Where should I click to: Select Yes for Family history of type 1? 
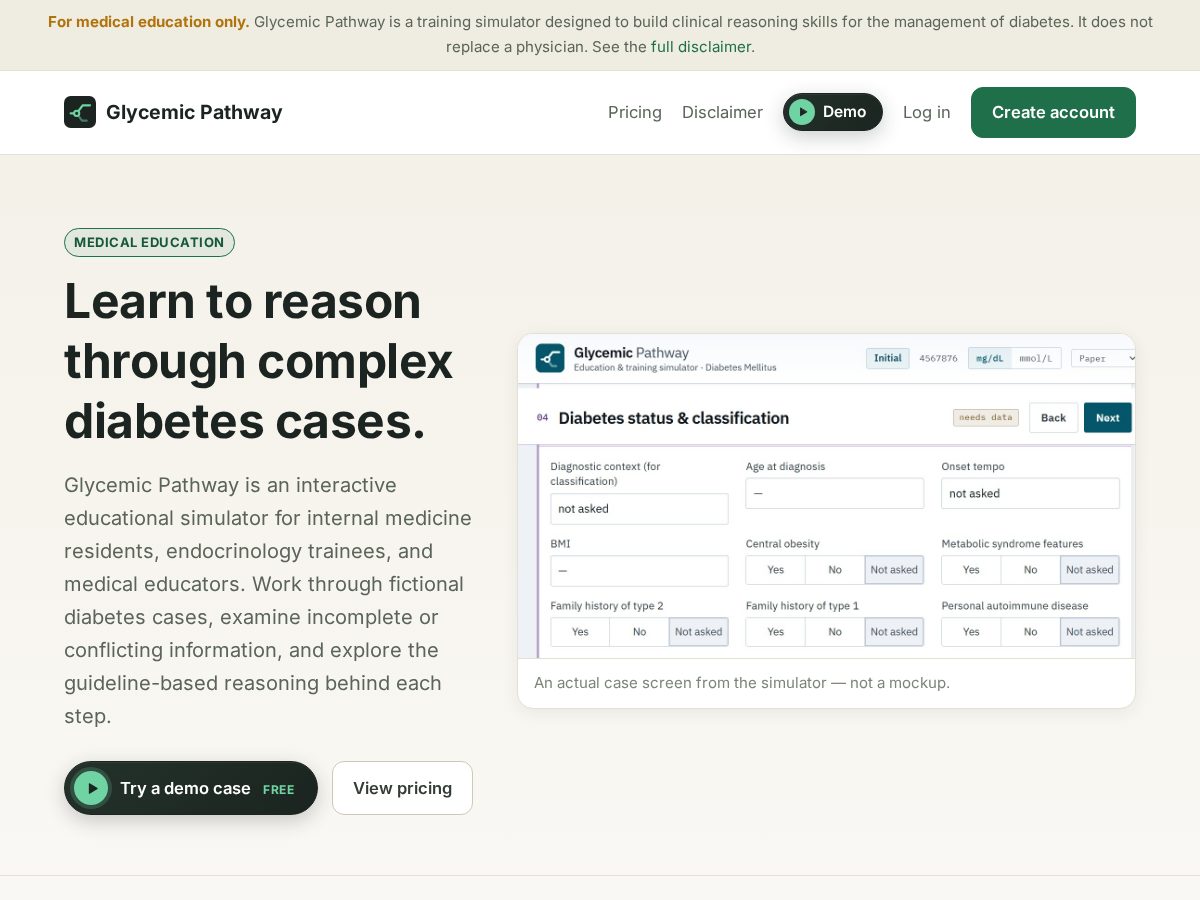(775, 632)
